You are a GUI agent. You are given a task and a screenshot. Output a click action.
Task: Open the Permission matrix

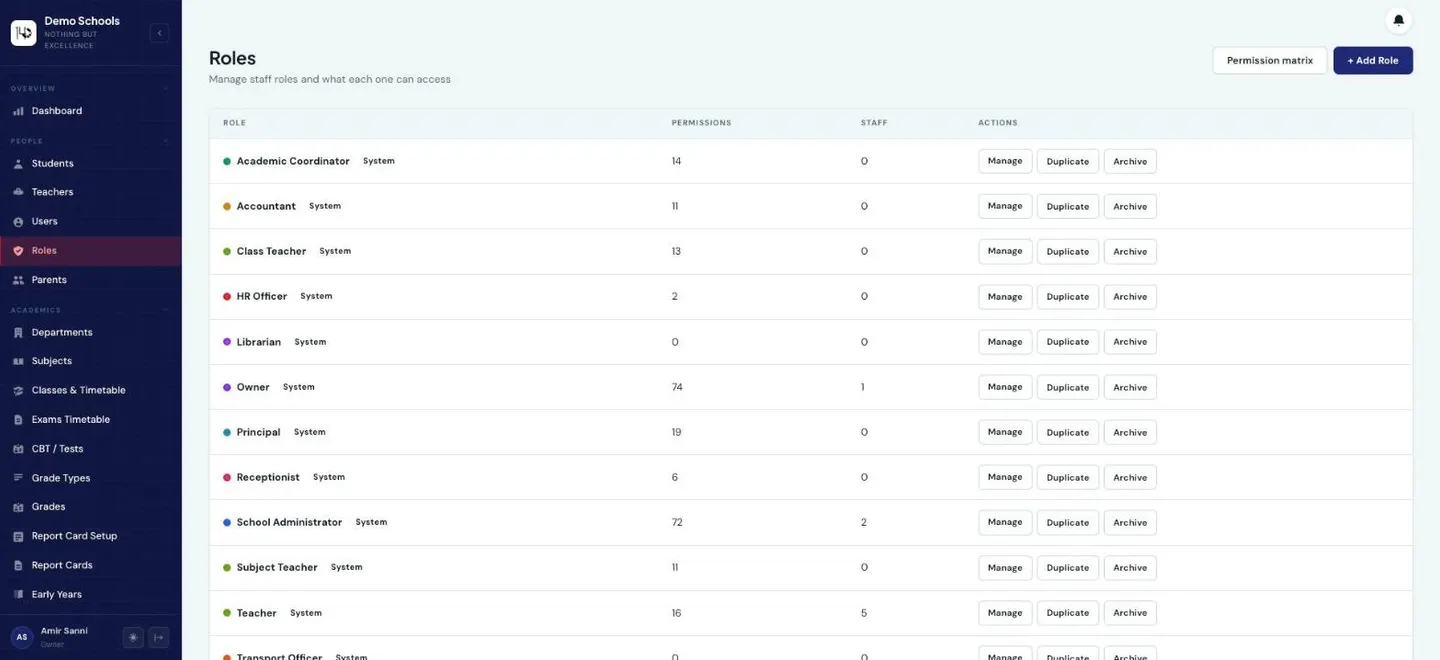click(x=1270, y=60)
